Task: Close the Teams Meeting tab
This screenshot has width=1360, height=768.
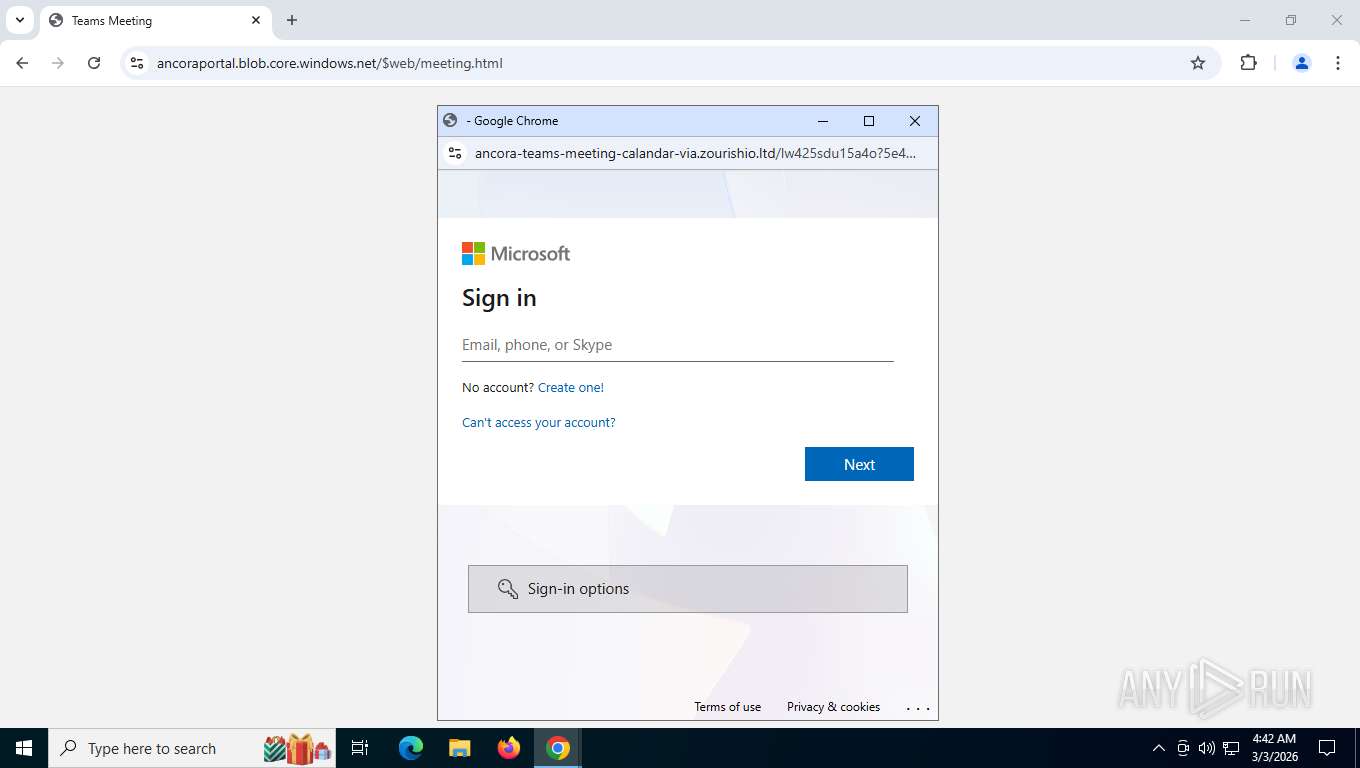Action: [x=256, y=20]
